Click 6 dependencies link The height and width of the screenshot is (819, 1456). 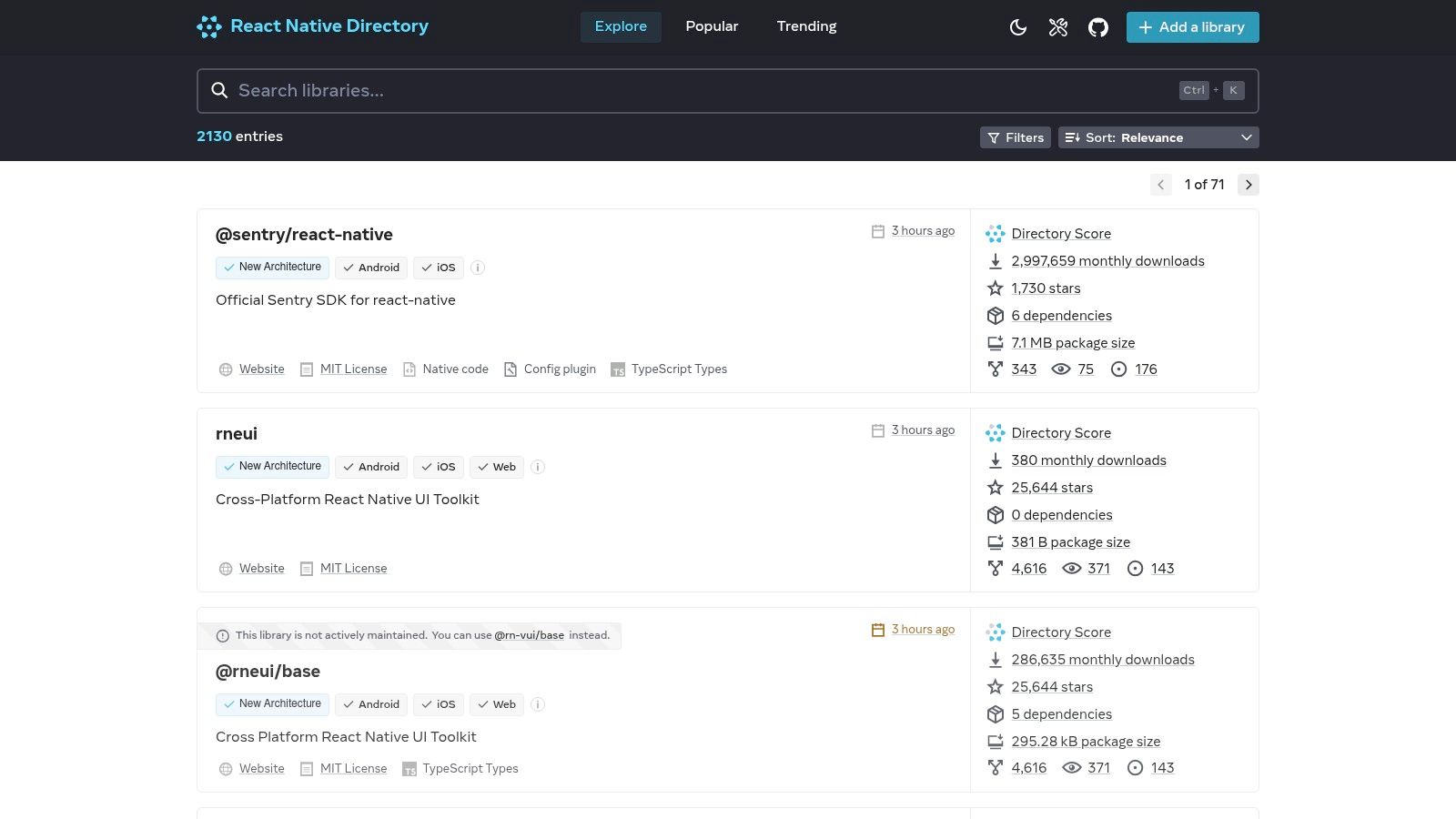(1061, 316)
